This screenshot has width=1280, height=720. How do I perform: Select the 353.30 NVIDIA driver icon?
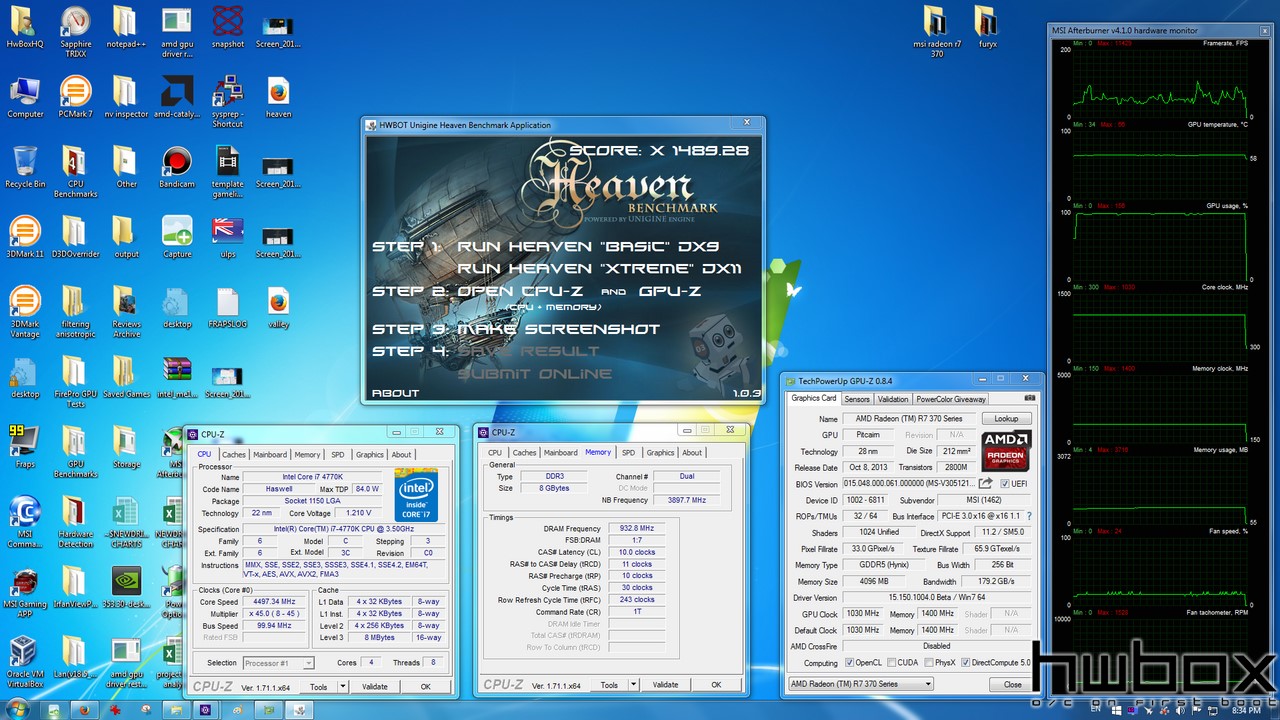coord(126,587)
